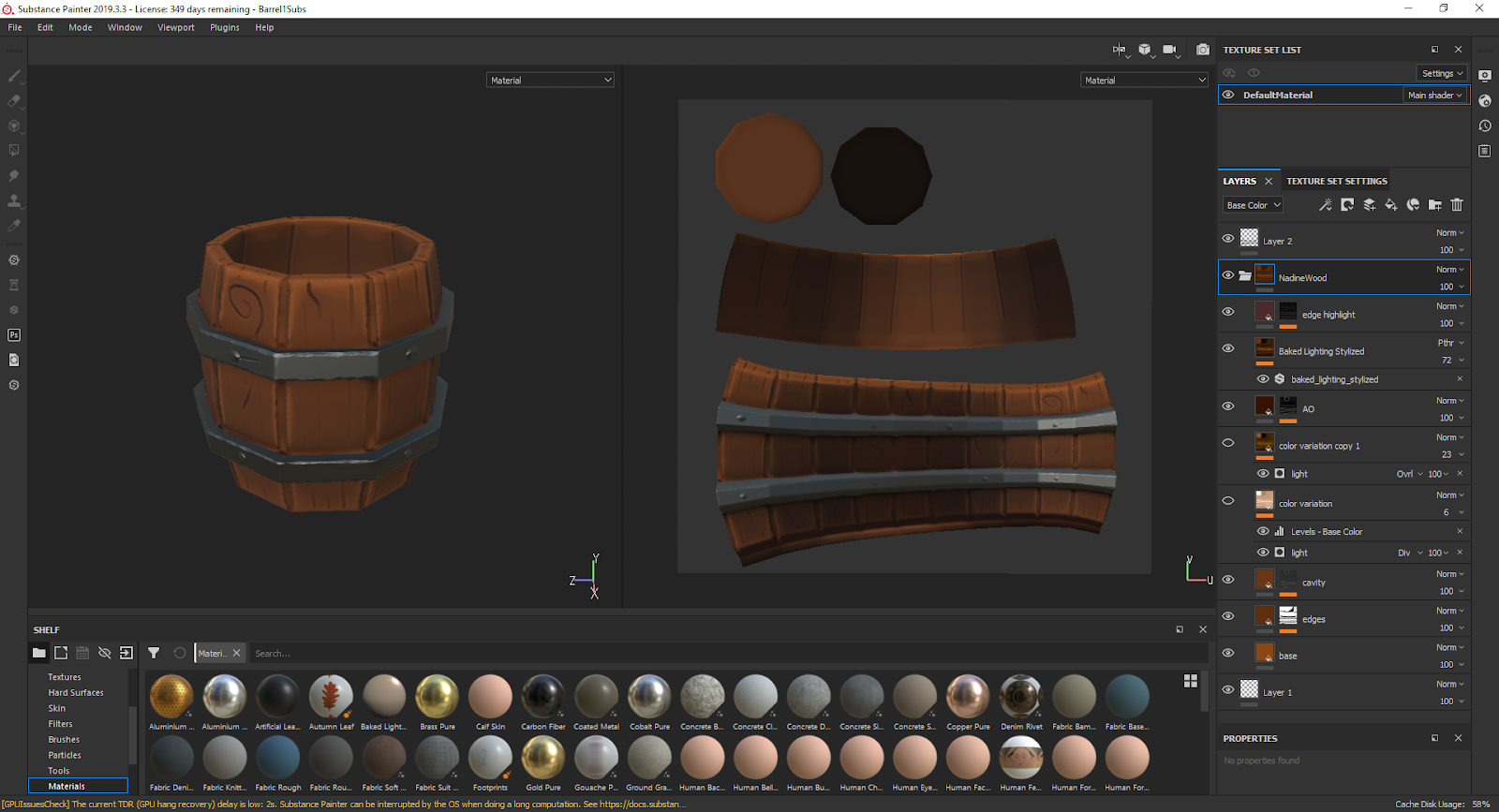This screenshot has height=812, width=1499.
Task: Add a new paint layer
Action: (x=1369, y=205)
